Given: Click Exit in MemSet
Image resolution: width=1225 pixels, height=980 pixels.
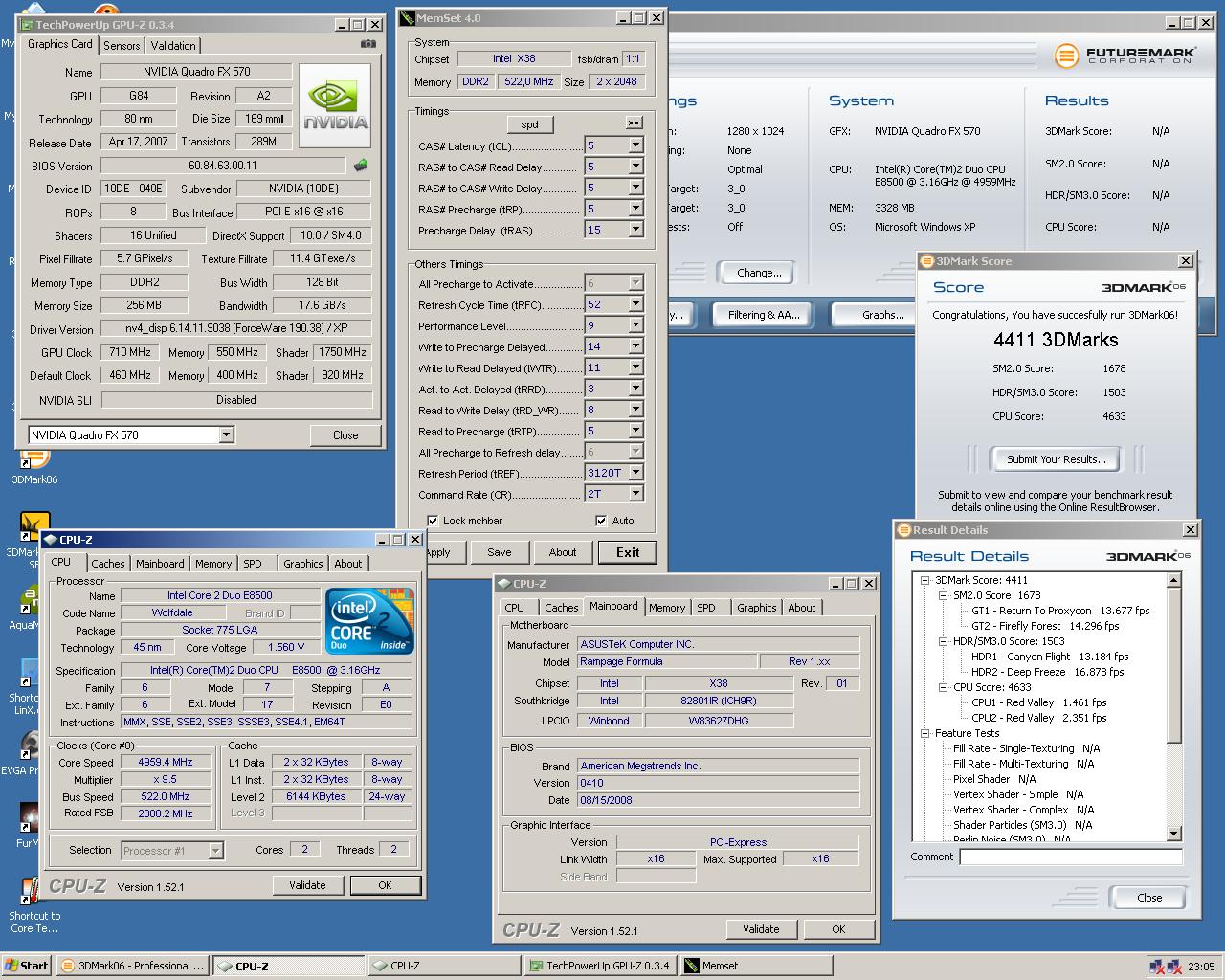Looking at the screenshot, I should pos(628,552).
